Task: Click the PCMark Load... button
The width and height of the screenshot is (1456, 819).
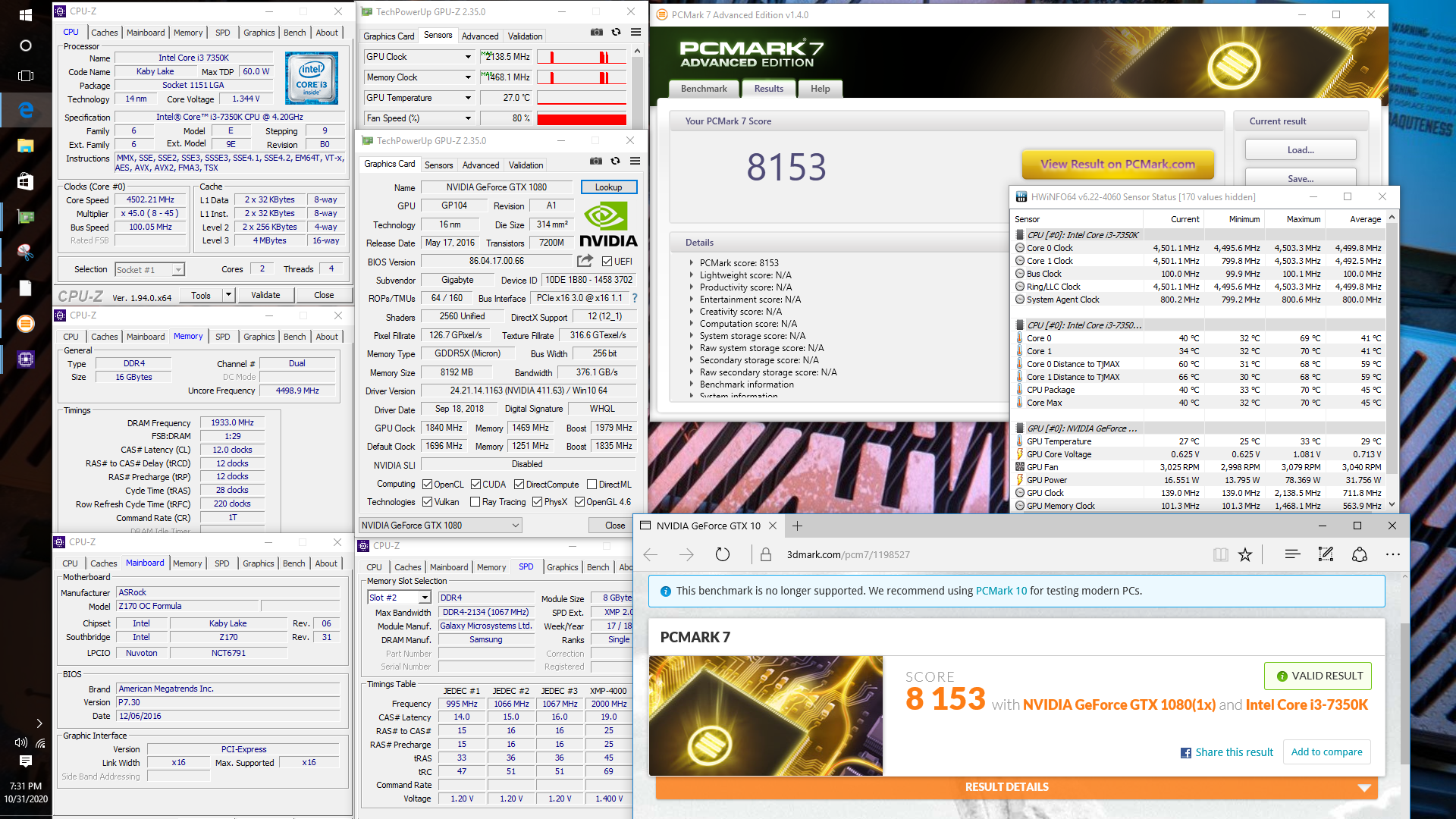Action: point(1301,150)
